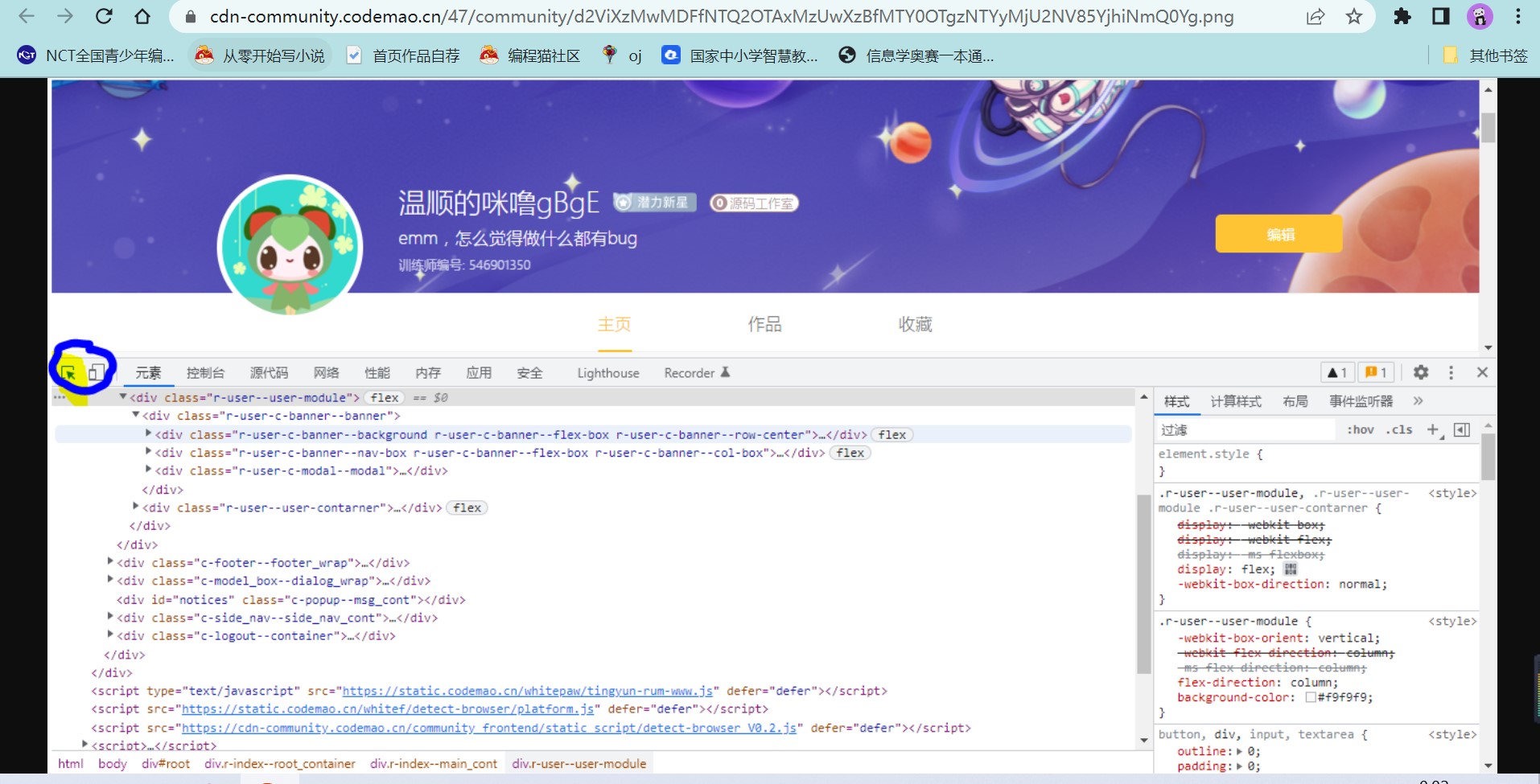This screenshot has height=784, width=1540.
Task: Expand the r-user-c-modal--modal div node
Action: (149, 470)
